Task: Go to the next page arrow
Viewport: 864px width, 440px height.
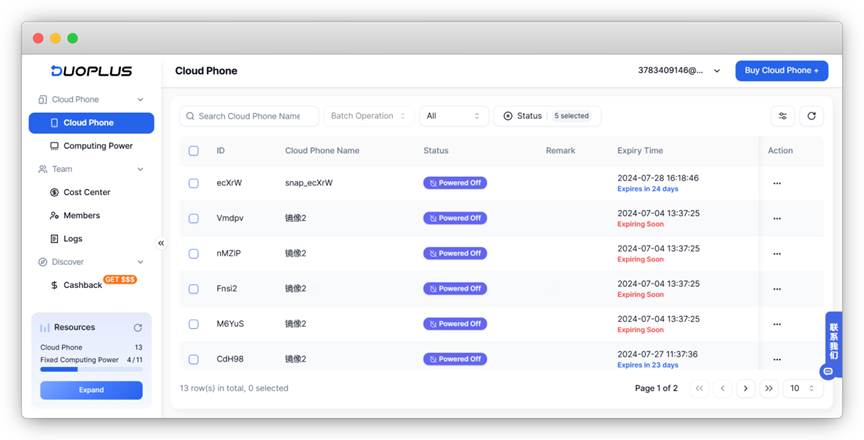Action: pyautogui.click(x=745, y=388)
